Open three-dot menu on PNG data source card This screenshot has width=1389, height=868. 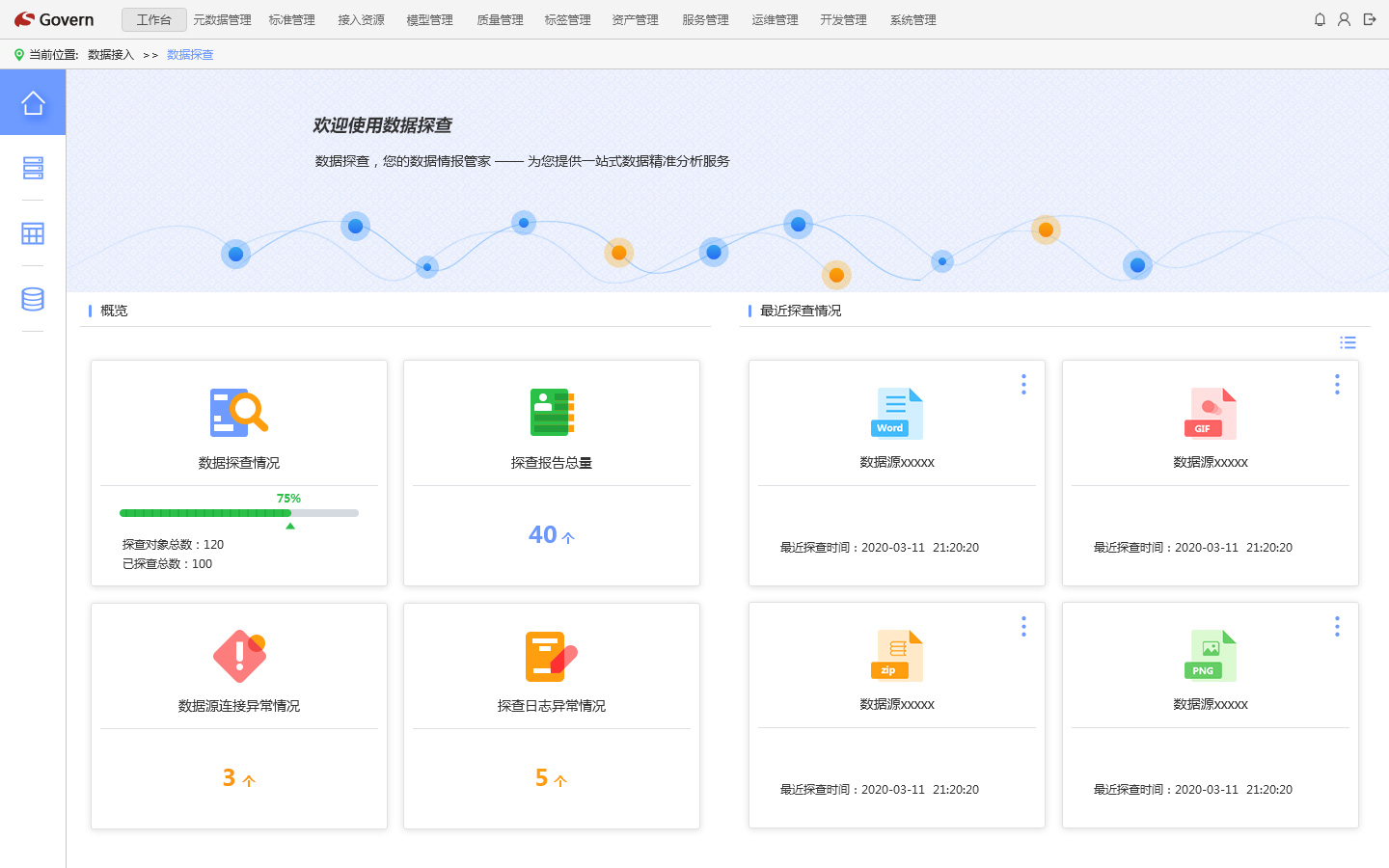point(1337,626)
